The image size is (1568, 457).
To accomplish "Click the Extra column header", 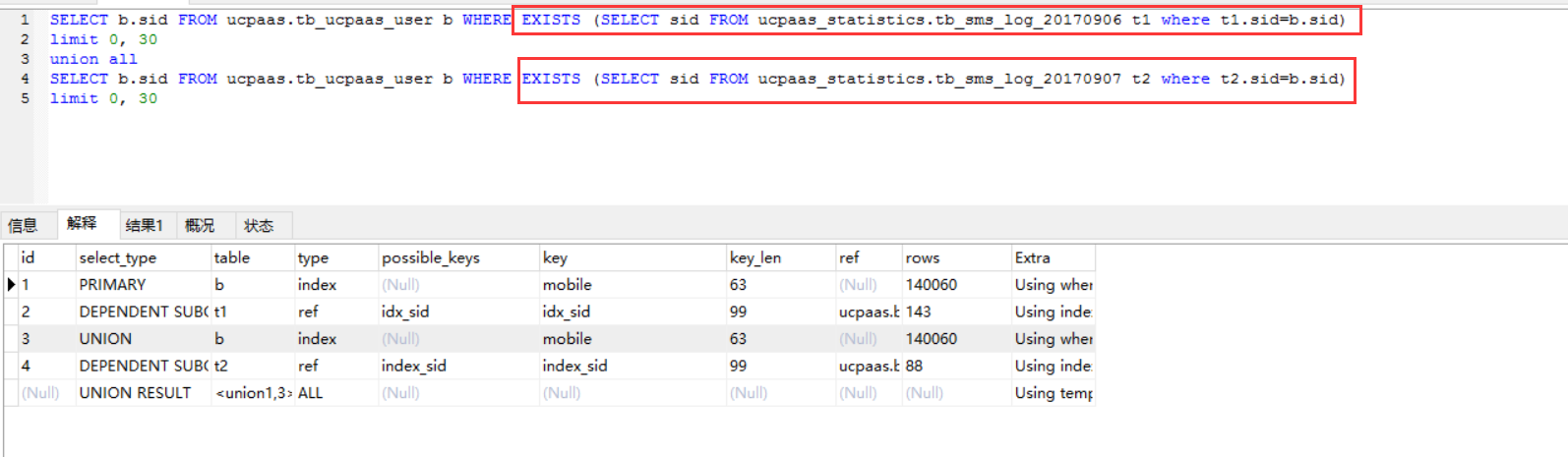I will [1053, 257].
